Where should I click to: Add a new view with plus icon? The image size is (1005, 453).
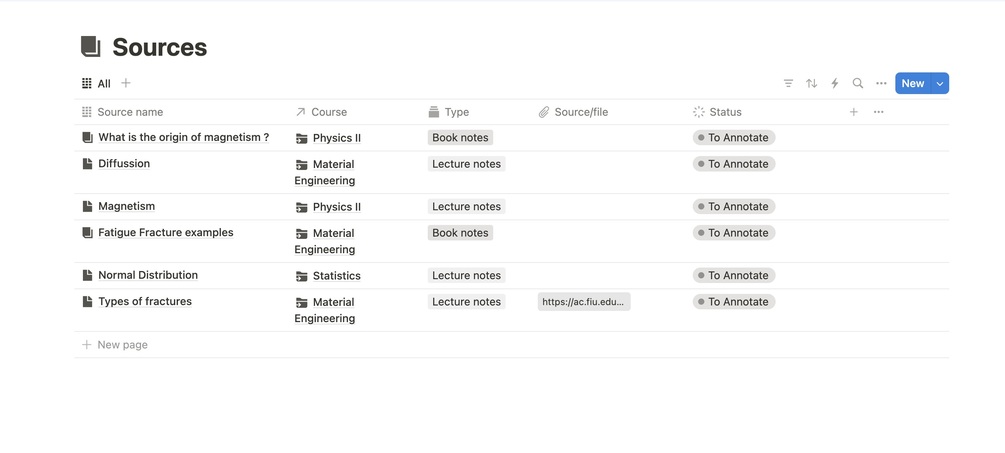click(x=126, y=83)
